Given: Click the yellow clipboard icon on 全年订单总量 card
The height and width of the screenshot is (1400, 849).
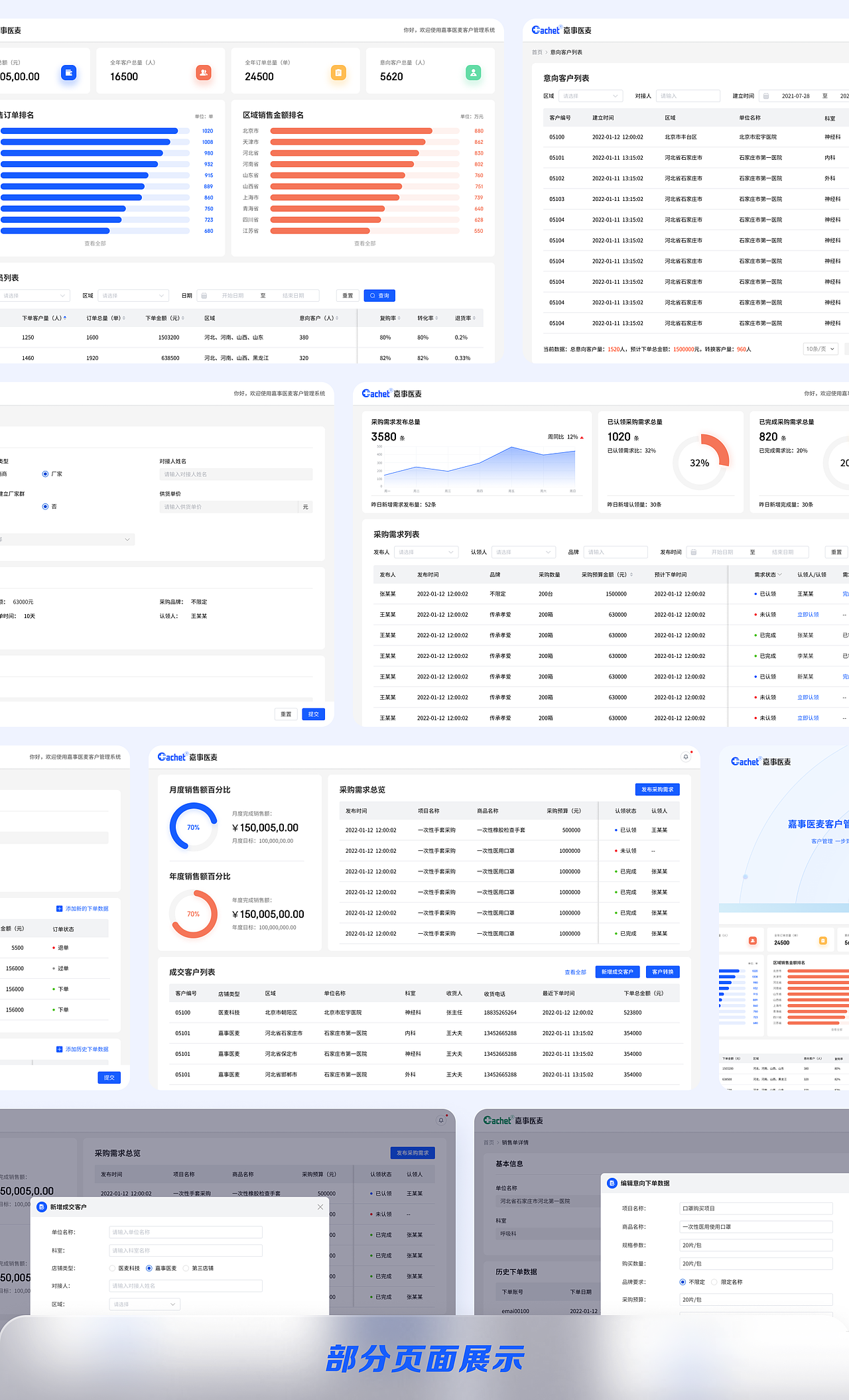Looking at the screenshot, I should [338, 72].
